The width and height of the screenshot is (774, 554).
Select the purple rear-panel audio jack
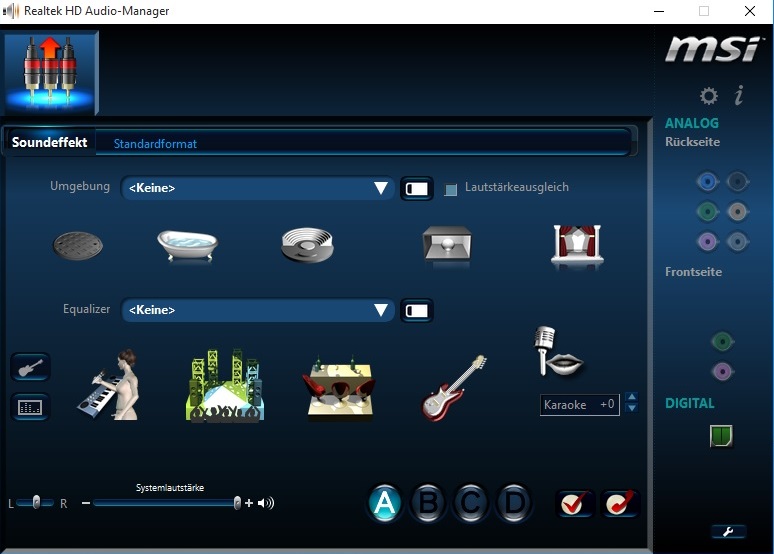tap(707, 242)
